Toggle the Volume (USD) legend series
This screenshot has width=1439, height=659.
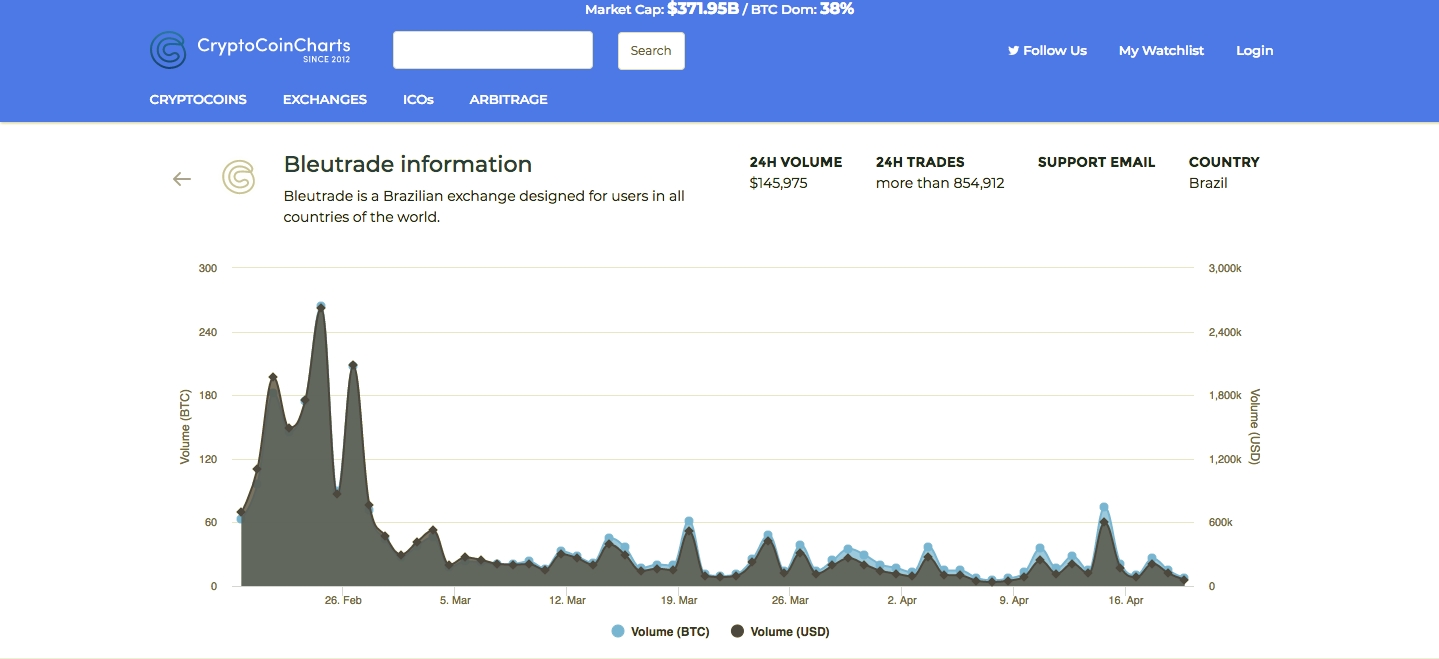tap(780, 631)
